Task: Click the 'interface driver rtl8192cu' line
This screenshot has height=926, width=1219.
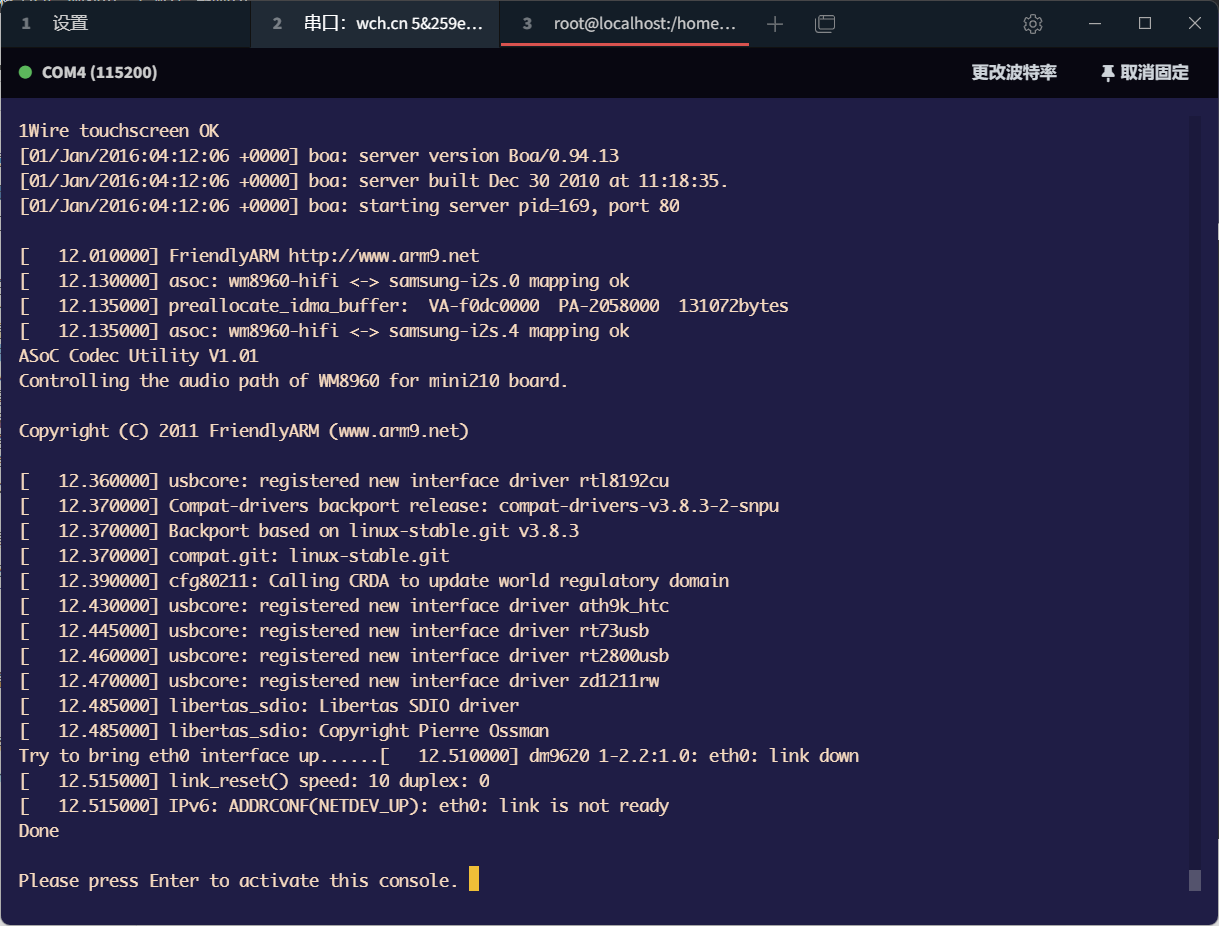Action: (x=344, y=481)
